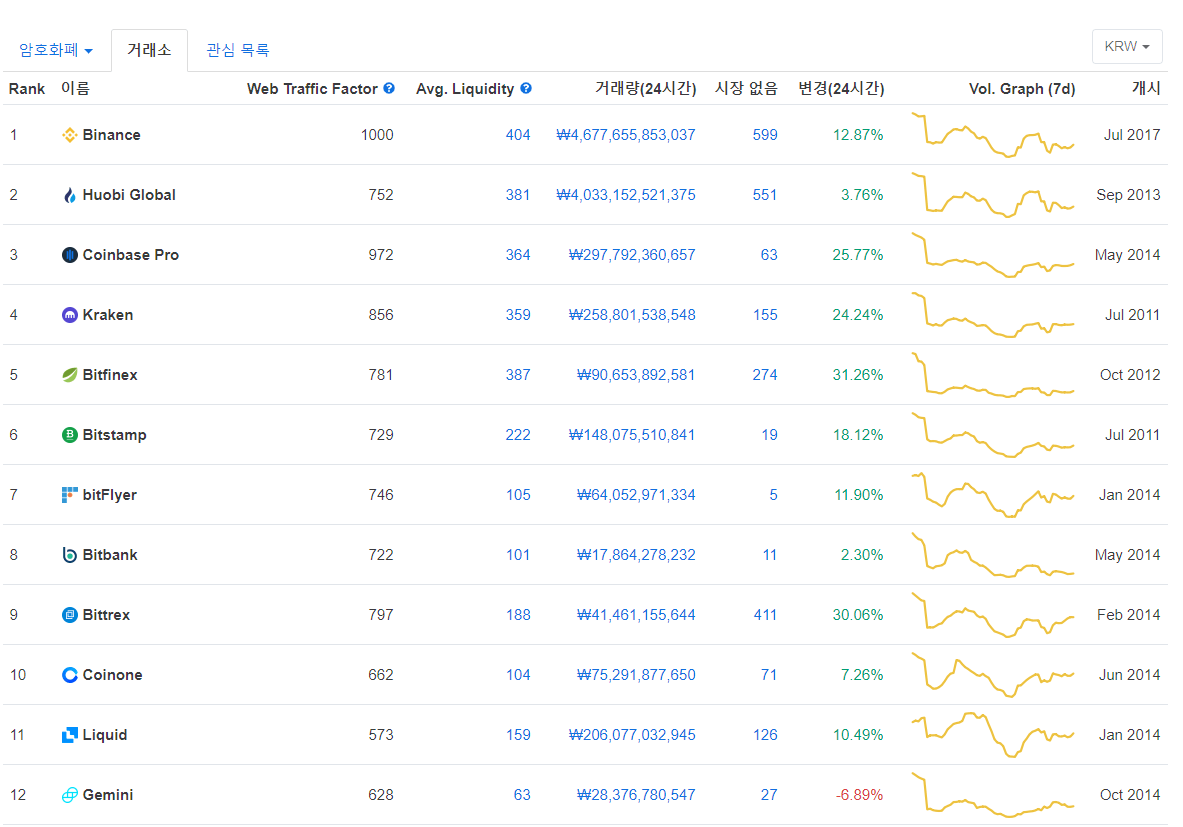Click the Kraken purple logo icon
The height and width of the screenshot is (827, 1183).
coord(70,315)
